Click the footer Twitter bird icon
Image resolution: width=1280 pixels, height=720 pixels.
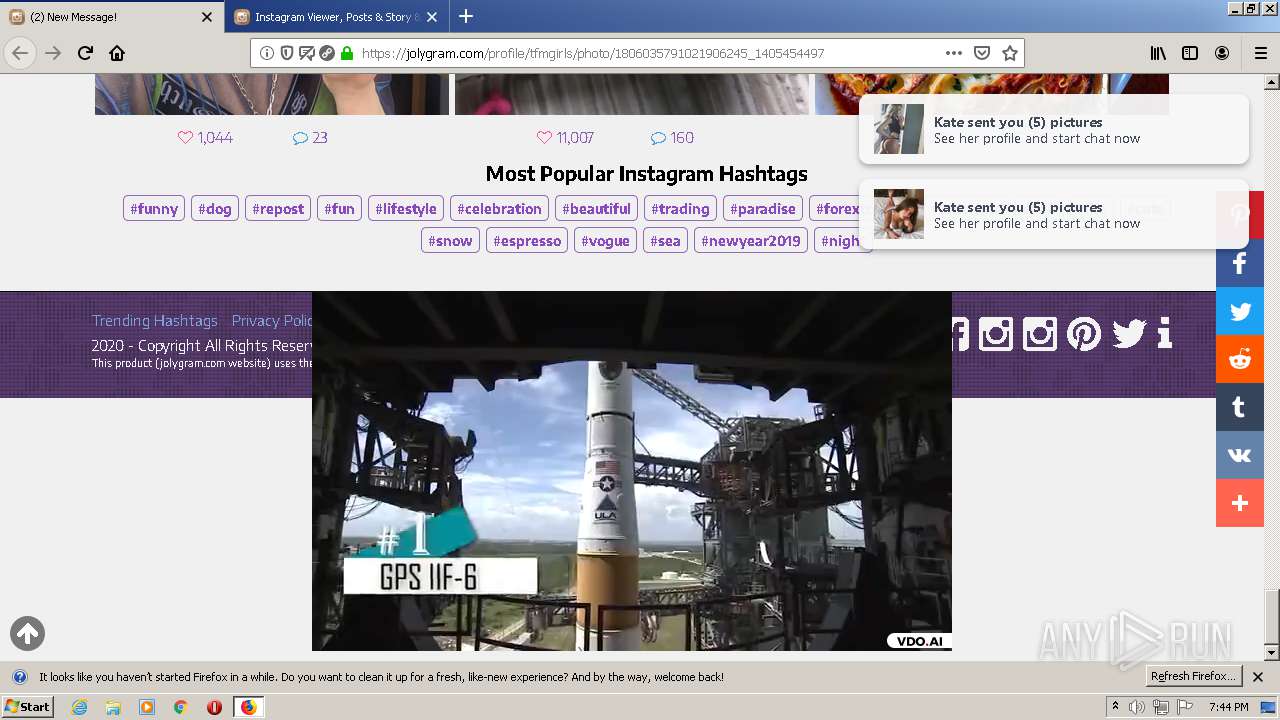tap(1128, 333)
